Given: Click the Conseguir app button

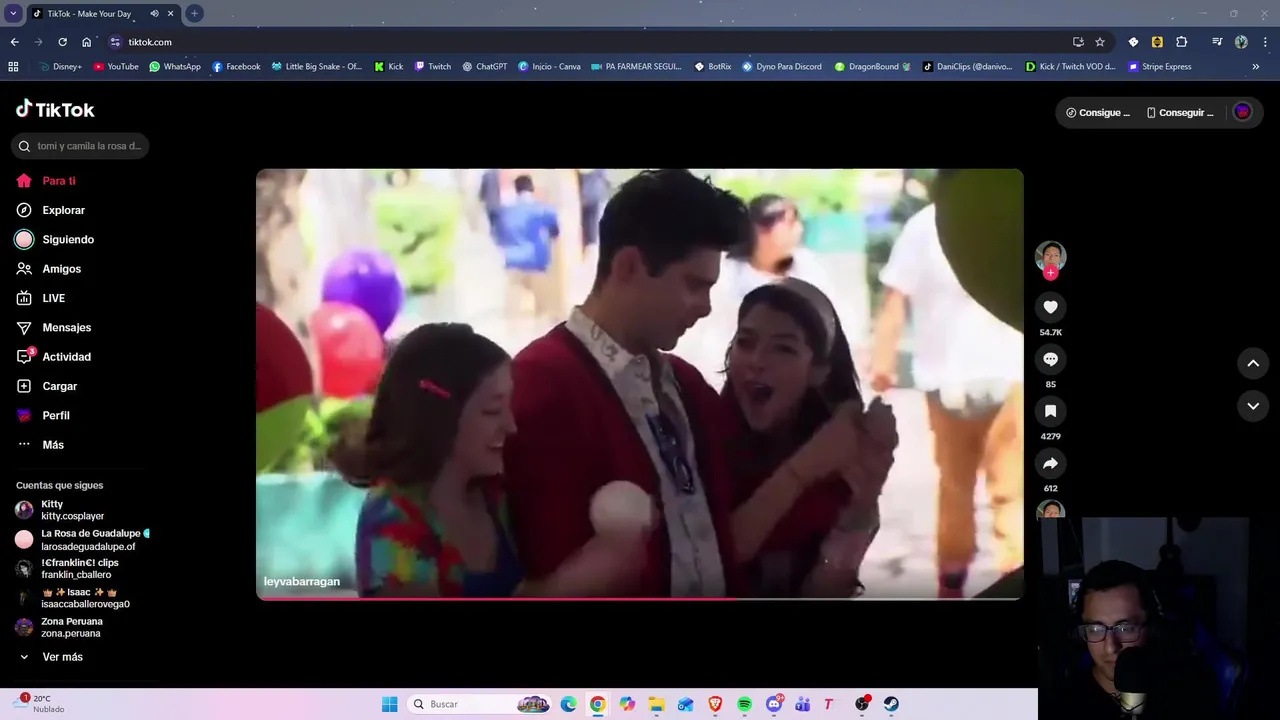Looking at the screenshot, I should click(x=1180, y=113).
